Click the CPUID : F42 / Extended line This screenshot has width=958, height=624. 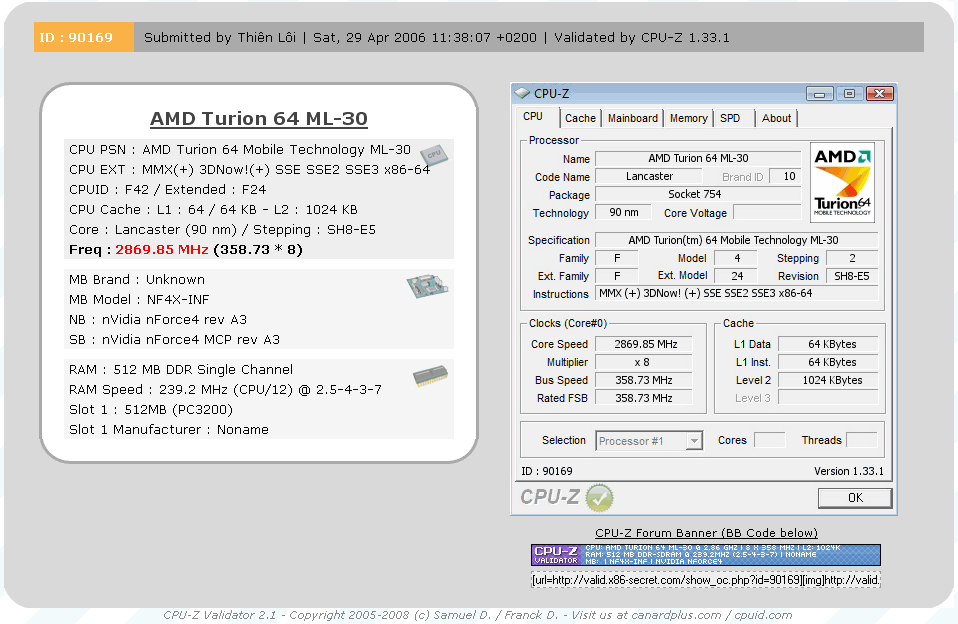pyautogui.click(x=167, y=189)
